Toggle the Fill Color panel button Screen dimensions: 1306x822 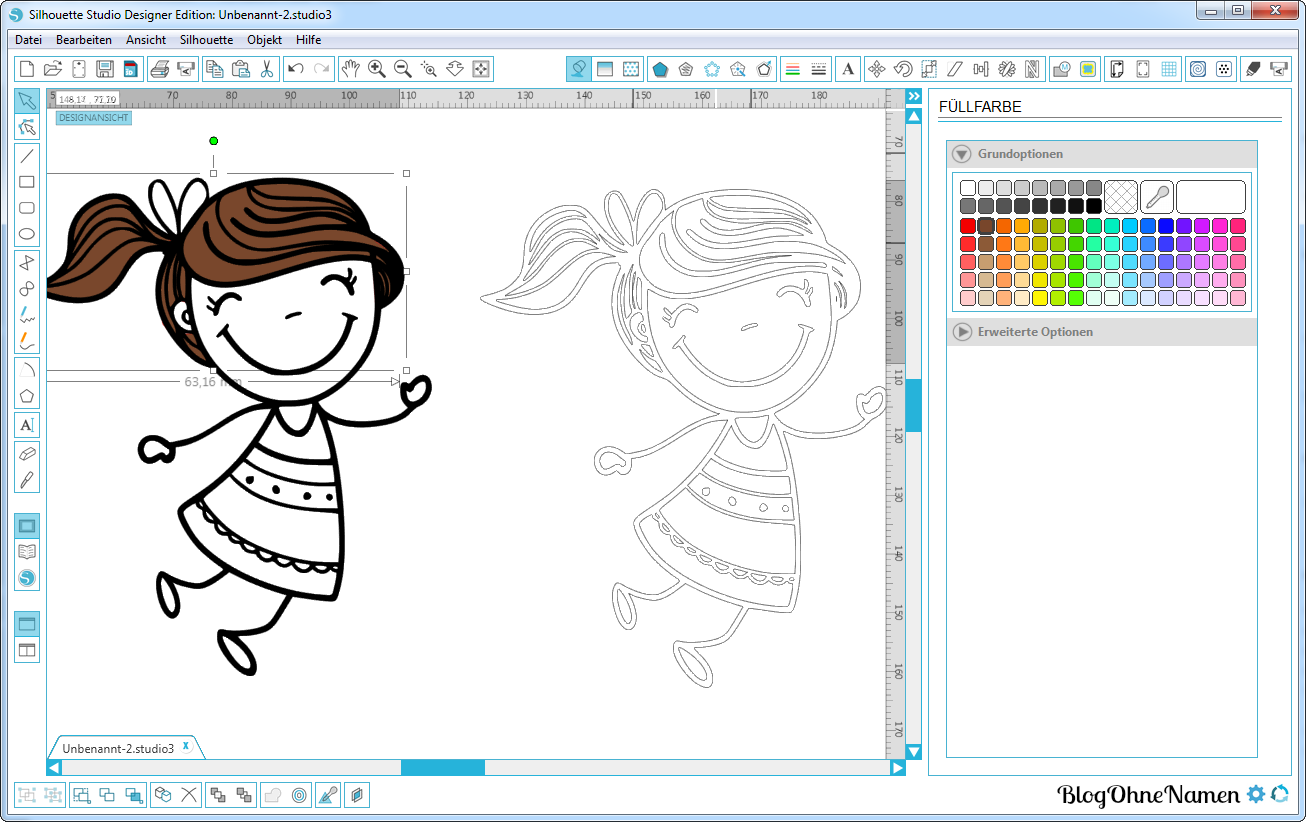point(578,69)
